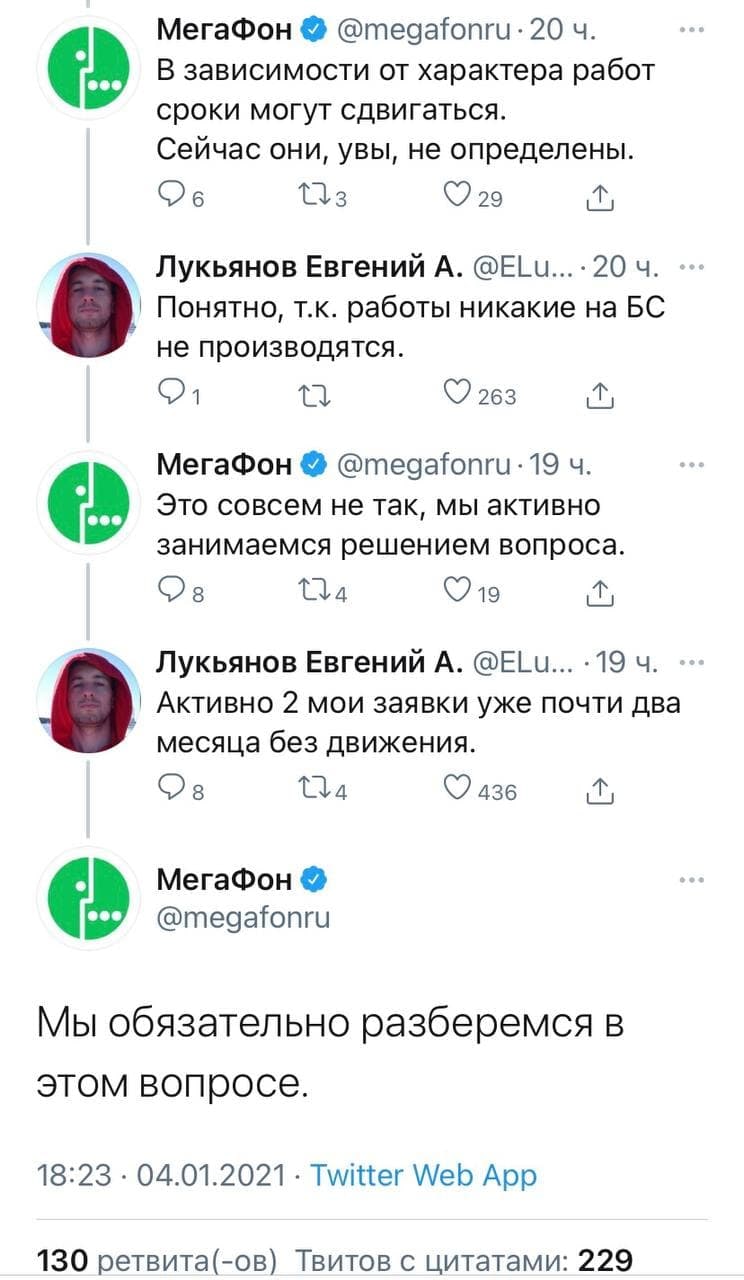
Task: Open more menu on Лукьянов's 19 ч. tweet
Action: point(691,662)
